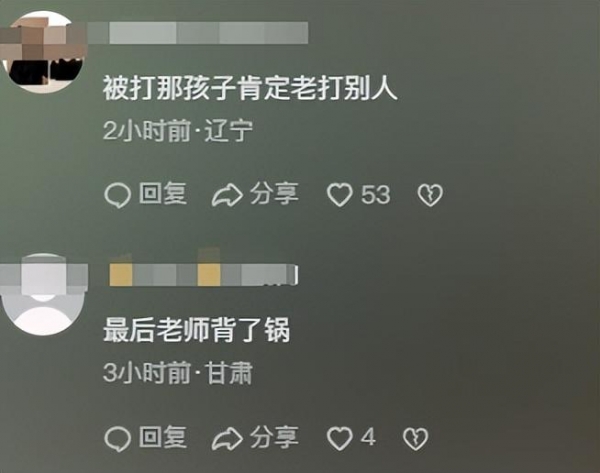Screen dimensions: 600x473
Task: Open blurred username of second commenter
Action: point(204,274)
